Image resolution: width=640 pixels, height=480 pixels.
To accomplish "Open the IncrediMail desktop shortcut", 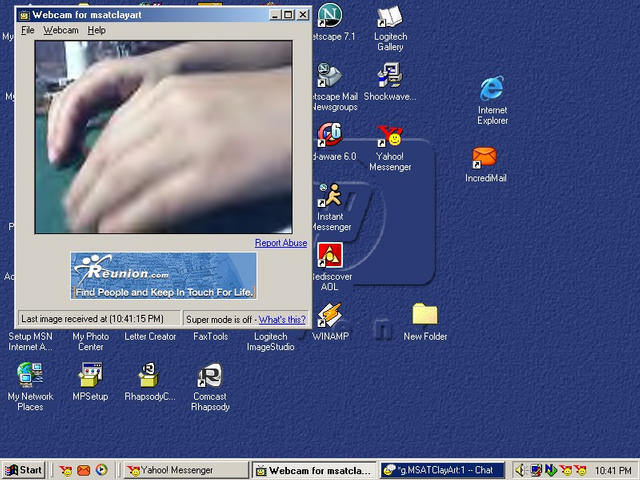I will coord(484,158).
